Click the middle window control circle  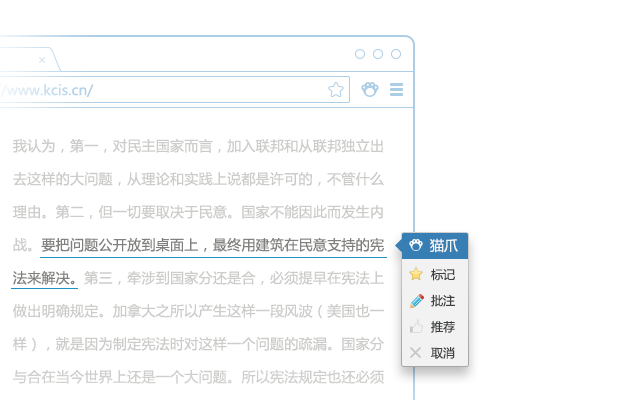click(378, 54)
